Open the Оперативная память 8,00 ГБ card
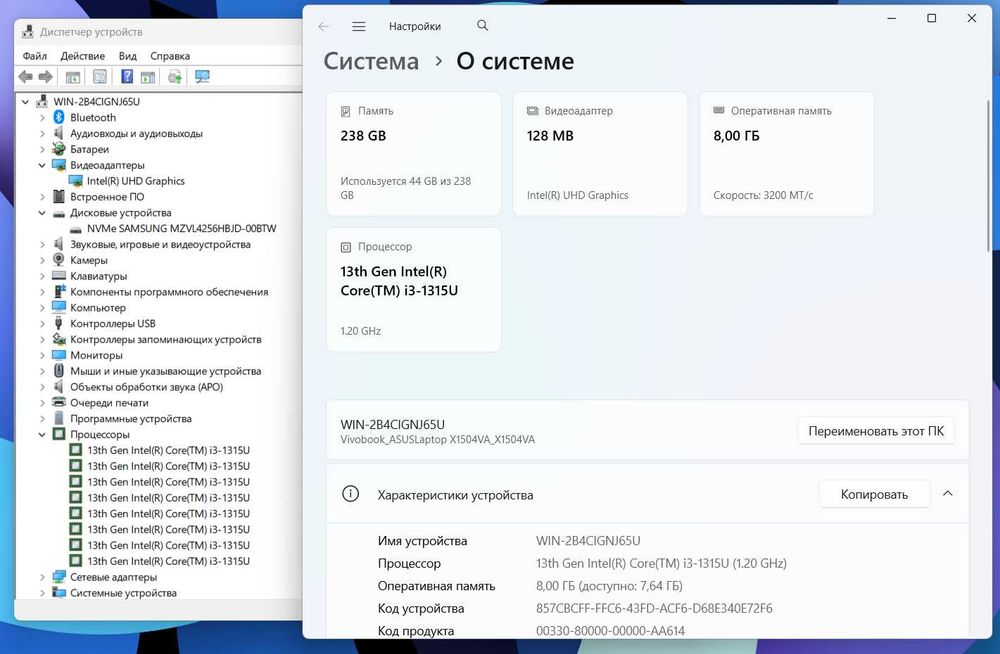 [x=786, y=154]
